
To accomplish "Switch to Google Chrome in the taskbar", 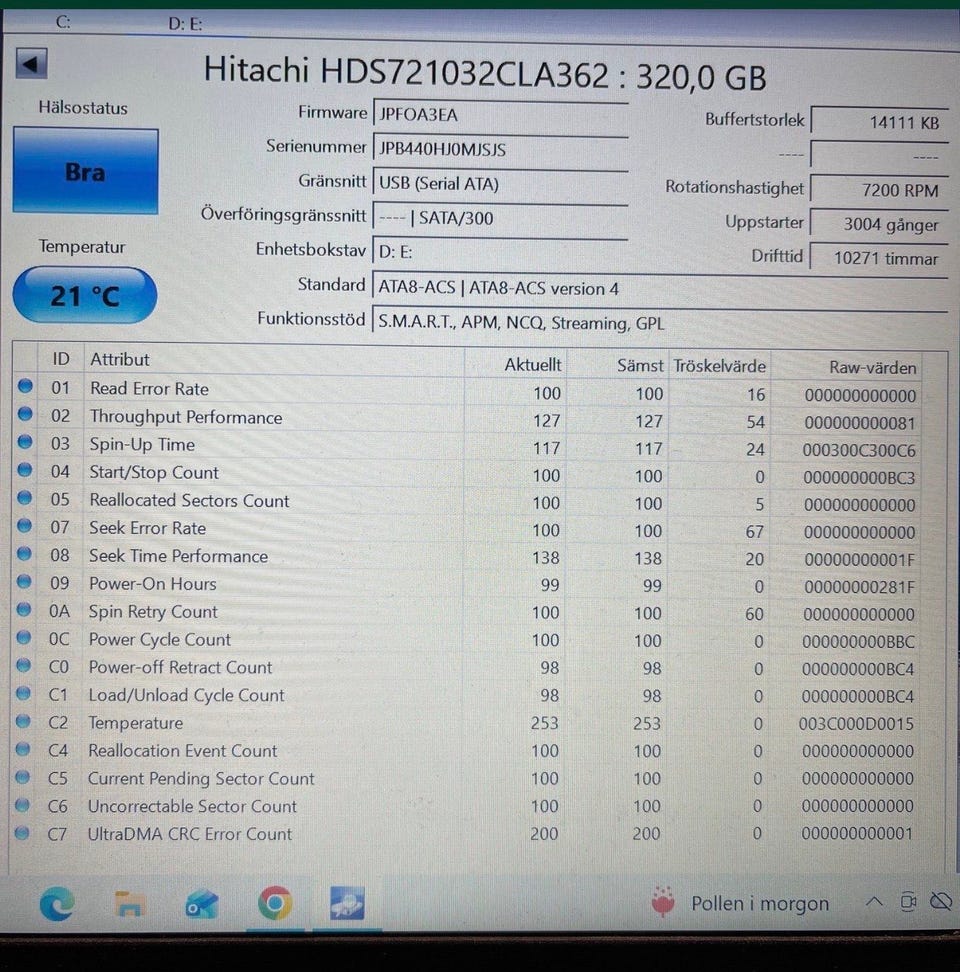I will coord(275,904).
